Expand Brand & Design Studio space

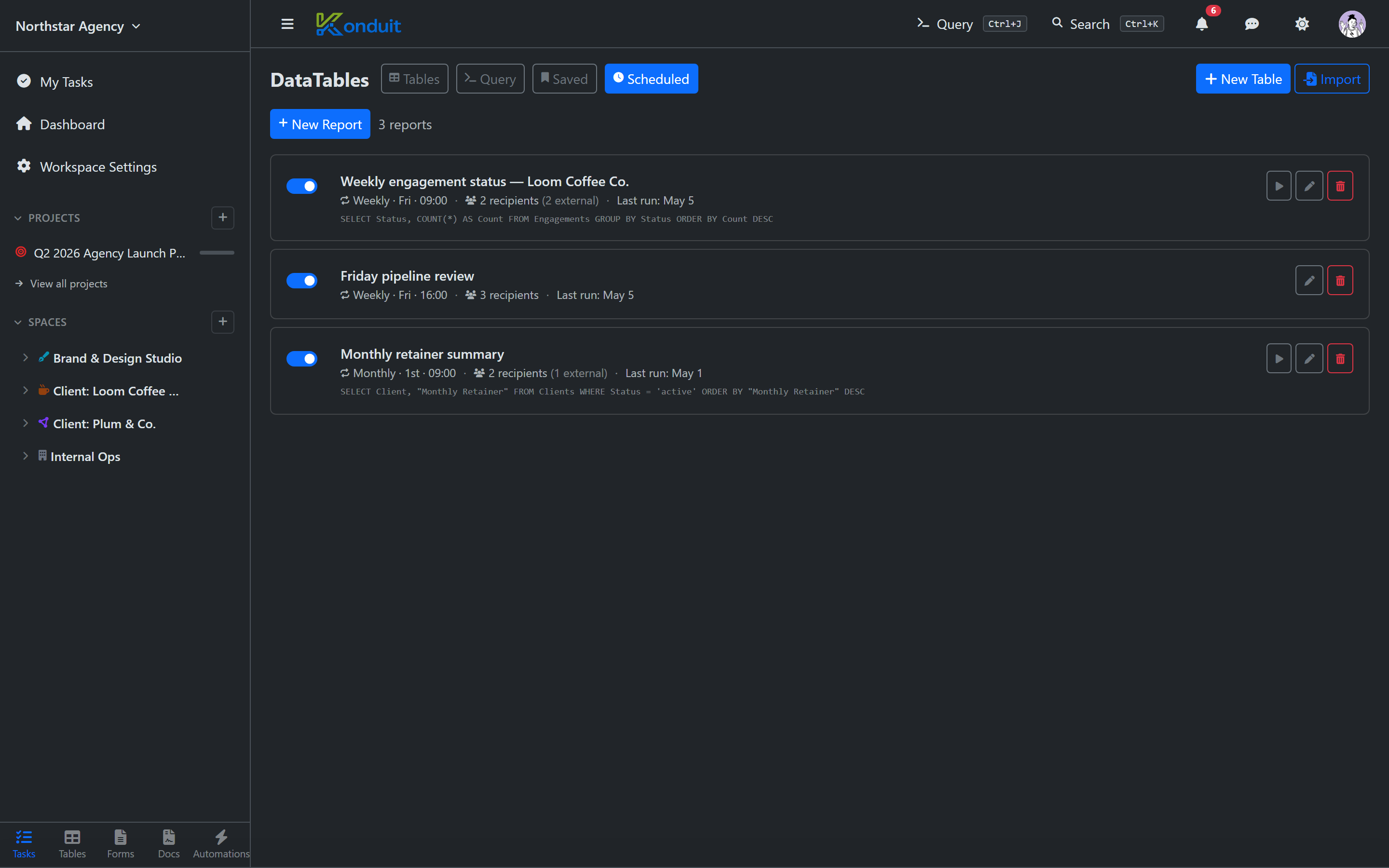click(25, 358)
